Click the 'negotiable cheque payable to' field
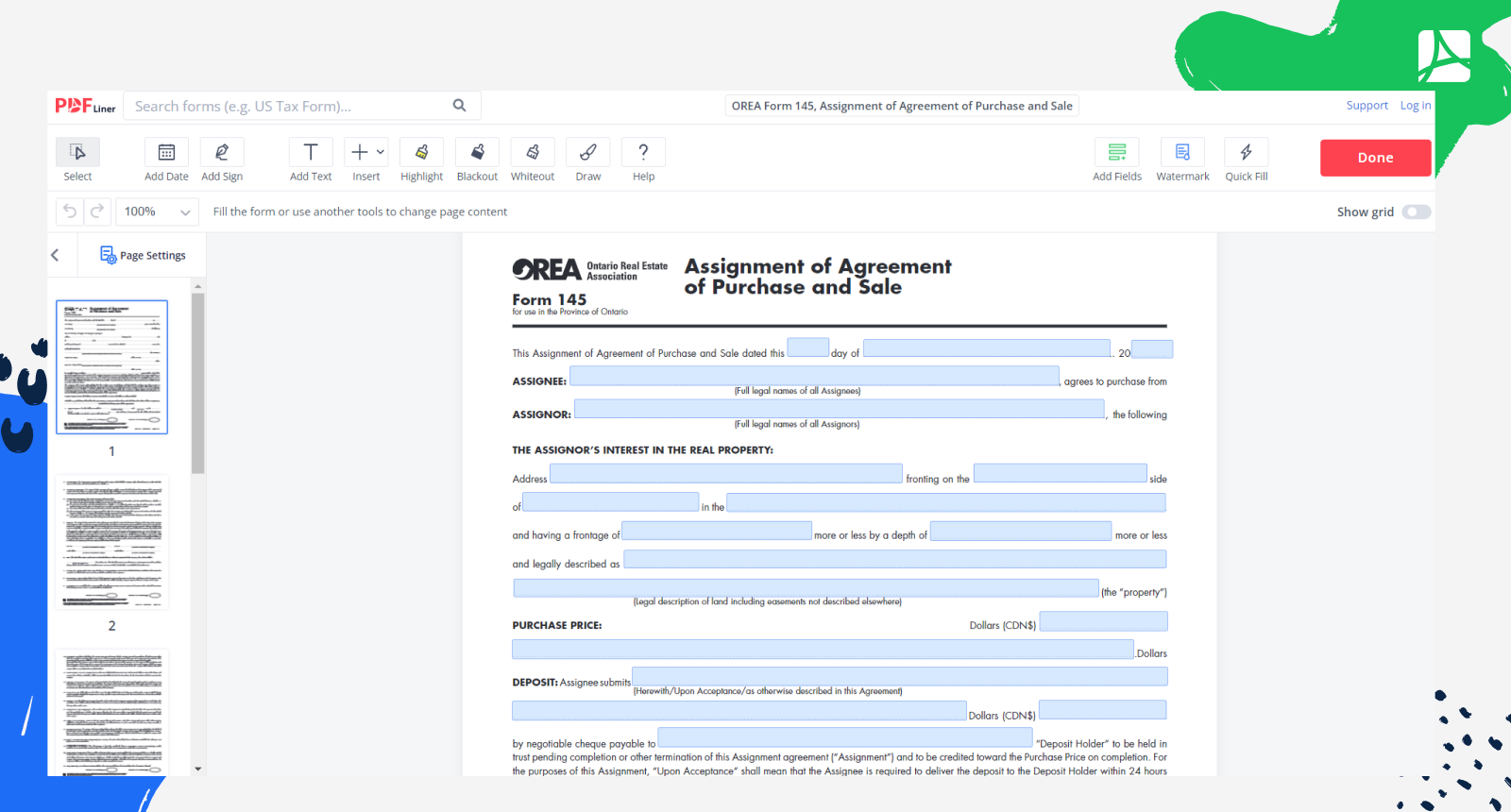The width and height of the screenshot is (1511, 812). click(x=845, y=737)
